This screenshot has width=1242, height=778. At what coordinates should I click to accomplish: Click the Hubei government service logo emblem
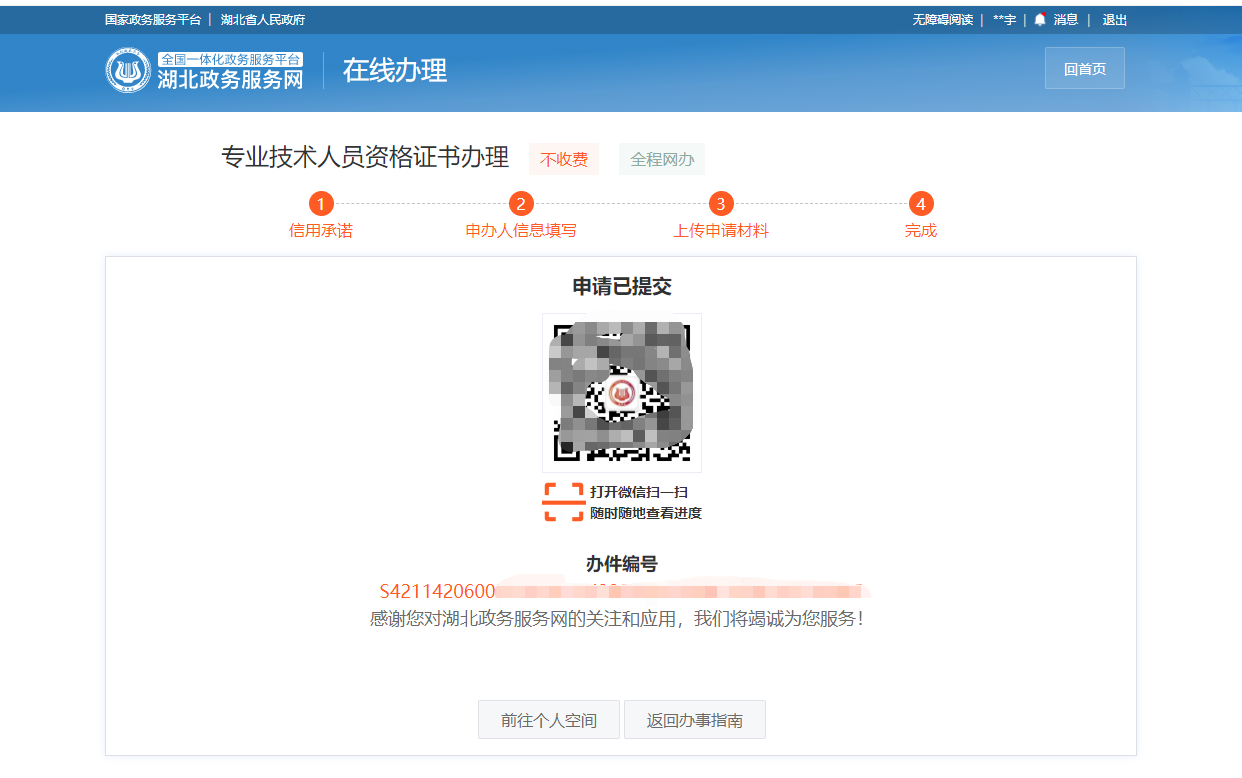coord(128,70)
